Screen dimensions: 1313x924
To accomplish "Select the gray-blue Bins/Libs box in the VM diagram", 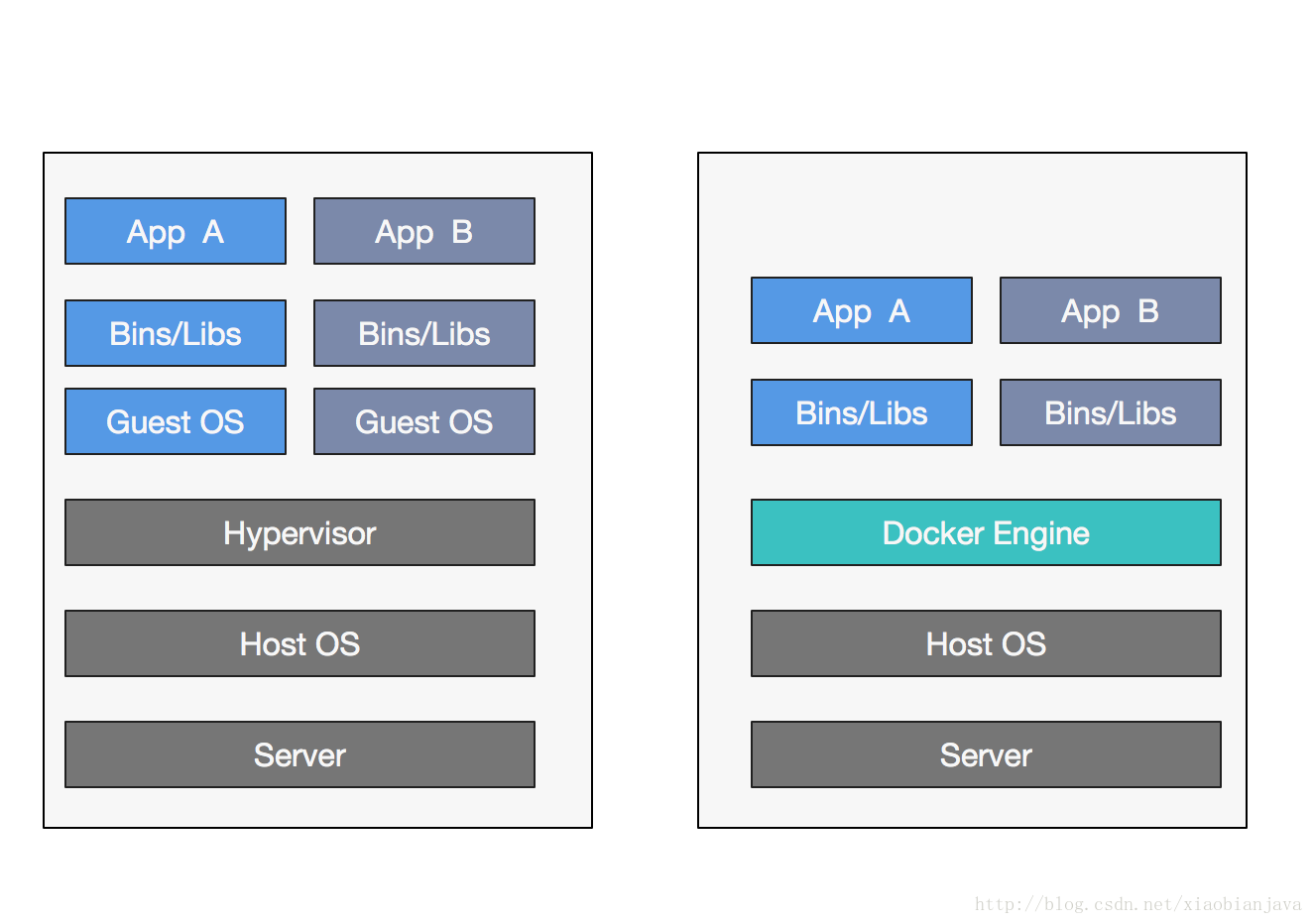I will coord(424,333).
